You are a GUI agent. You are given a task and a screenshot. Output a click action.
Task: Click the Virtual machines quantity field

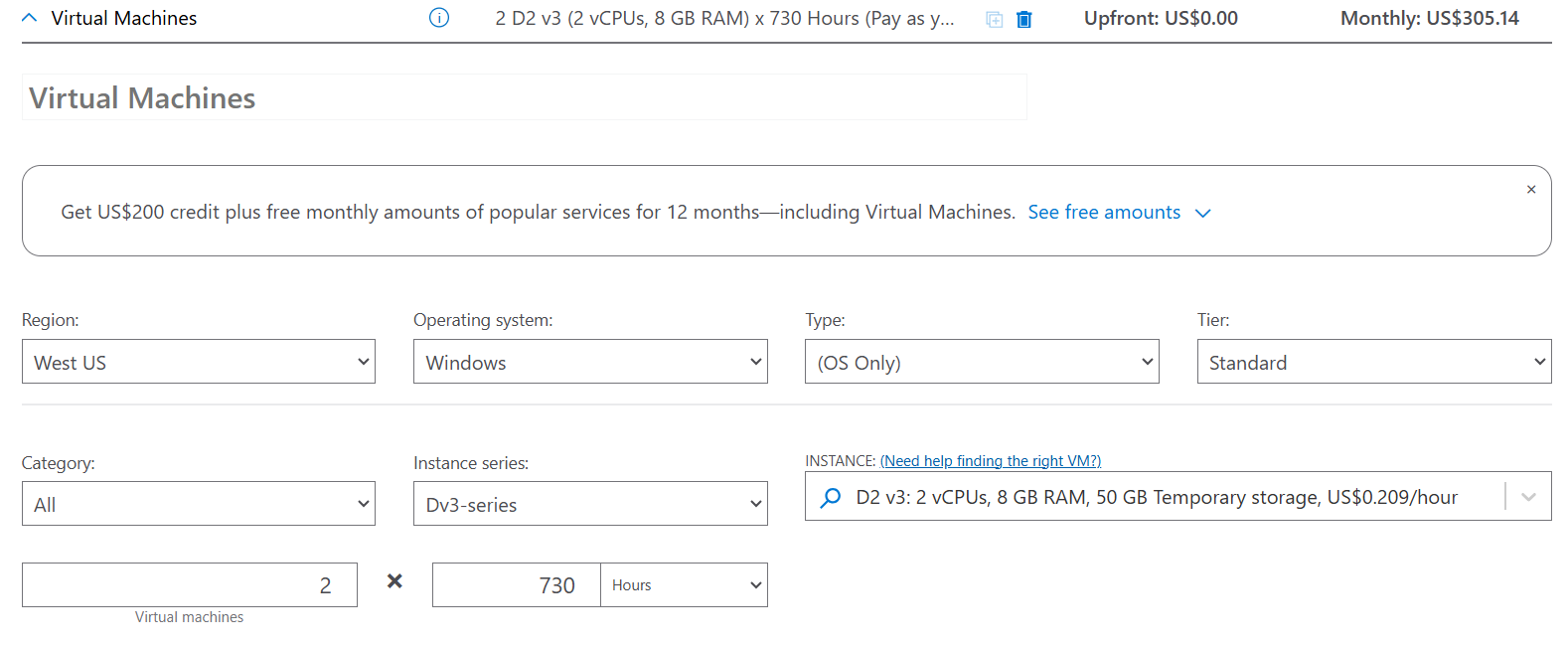190,585
